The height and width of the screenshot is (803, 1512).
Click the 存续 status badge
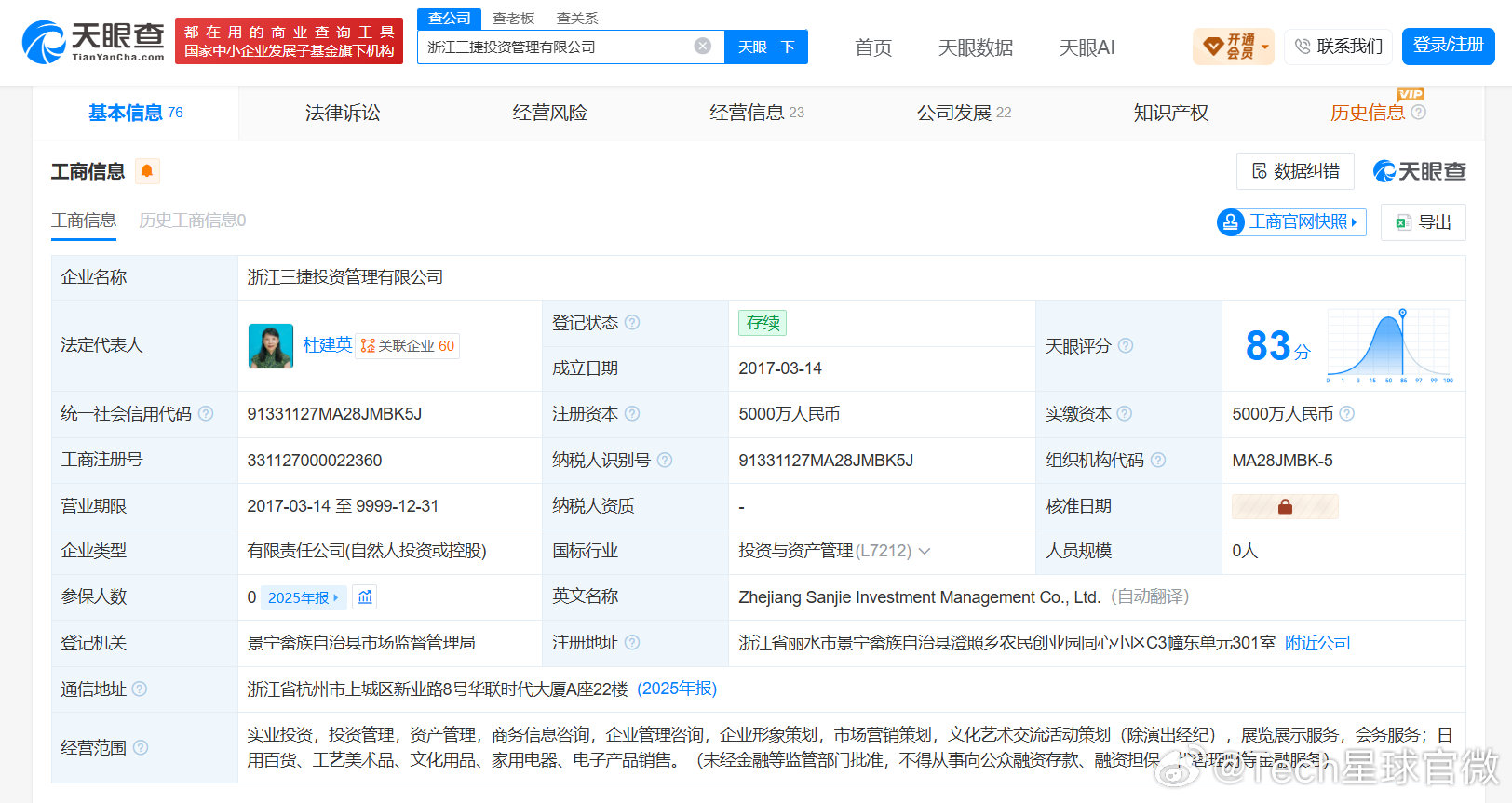[x=763, y=323]
